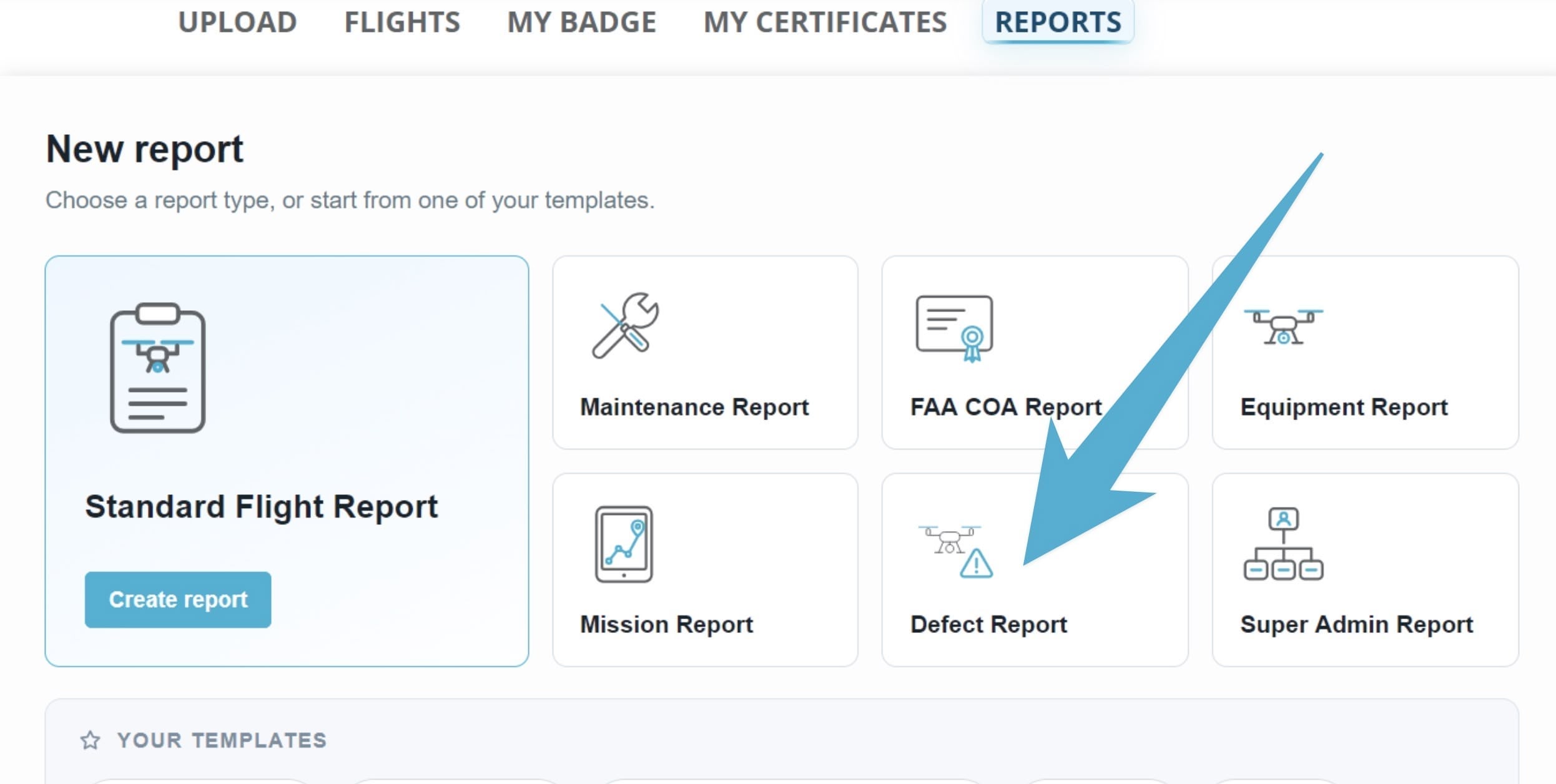Click the Create report button
Image resolution: width=1556 pixels, height=784 pixels.
tap(178, 599)
